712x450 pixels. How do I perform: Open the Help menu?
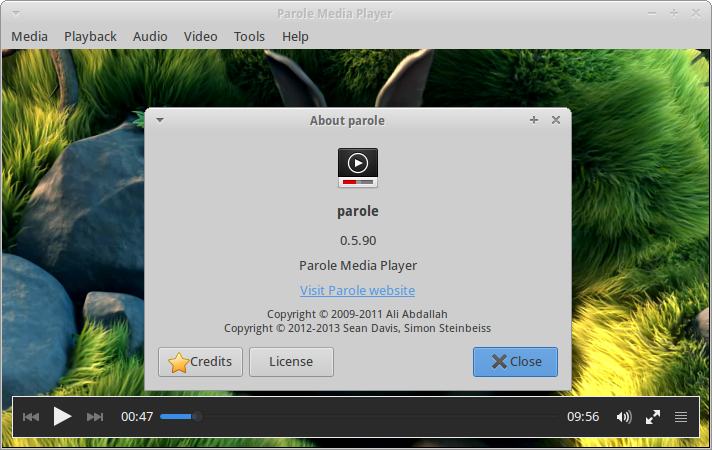[x=295, y=36]
